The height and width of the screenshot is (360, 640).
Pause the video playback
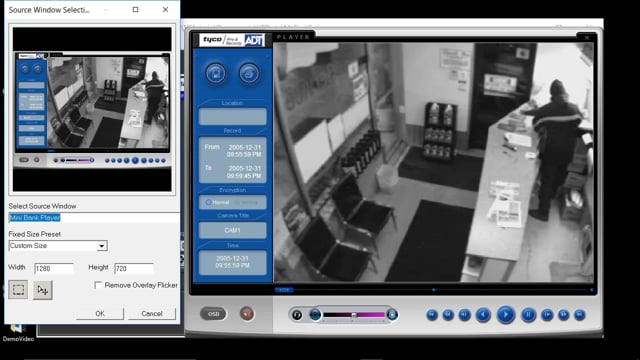click(528, 315)
